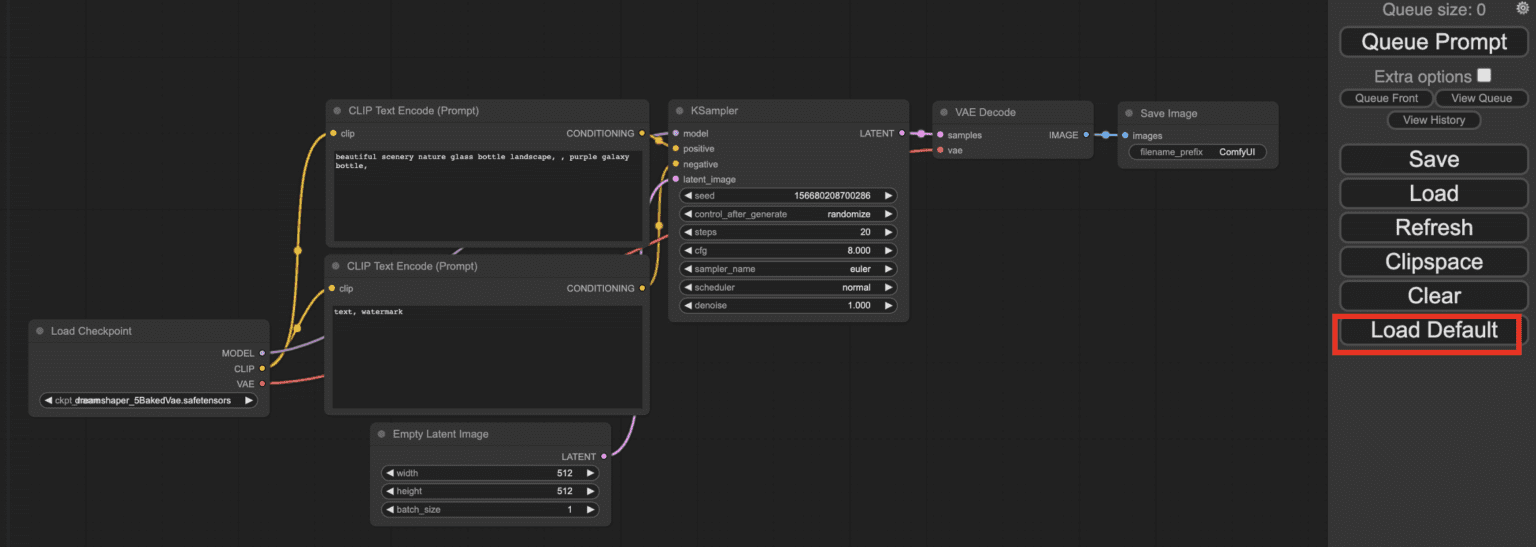
Task: Open View History
Action: [x=1433, y=120]
